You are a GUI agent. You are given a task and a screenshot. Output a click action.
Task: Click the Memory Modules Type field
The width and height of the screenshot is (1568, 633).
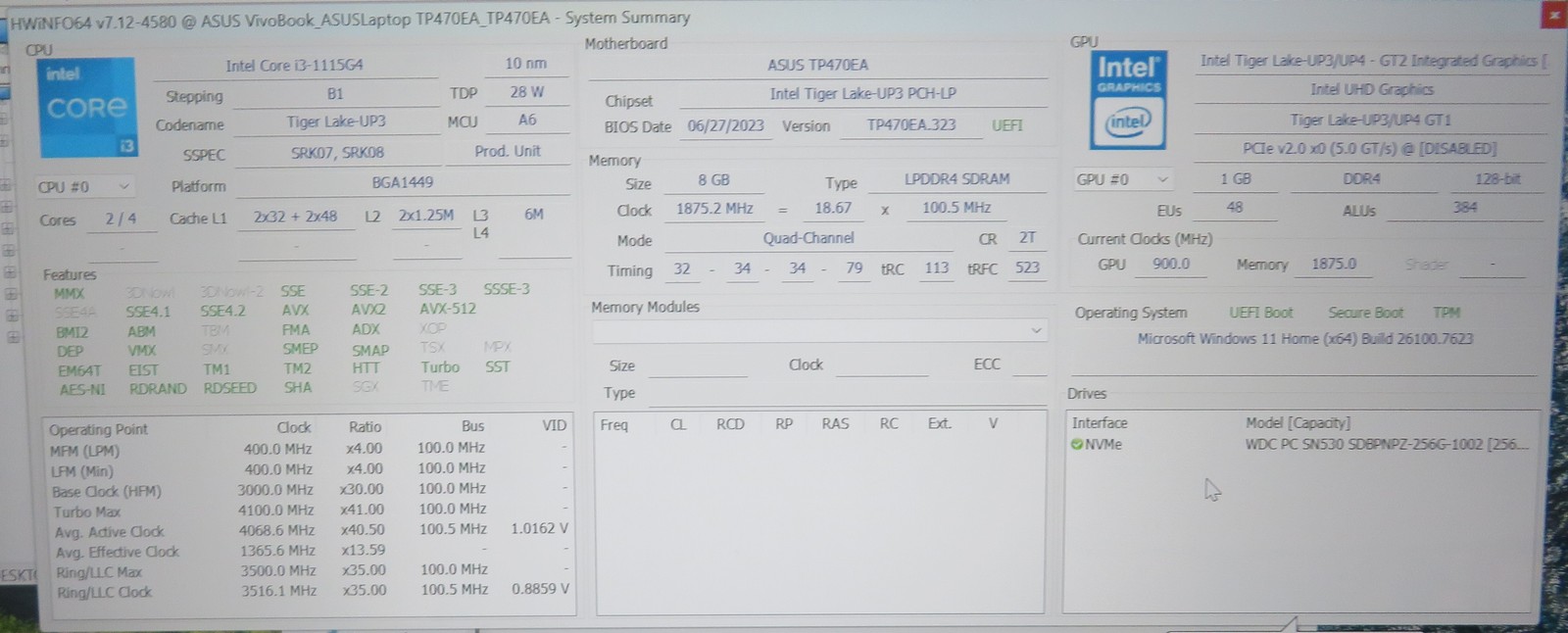pos(848,394)
